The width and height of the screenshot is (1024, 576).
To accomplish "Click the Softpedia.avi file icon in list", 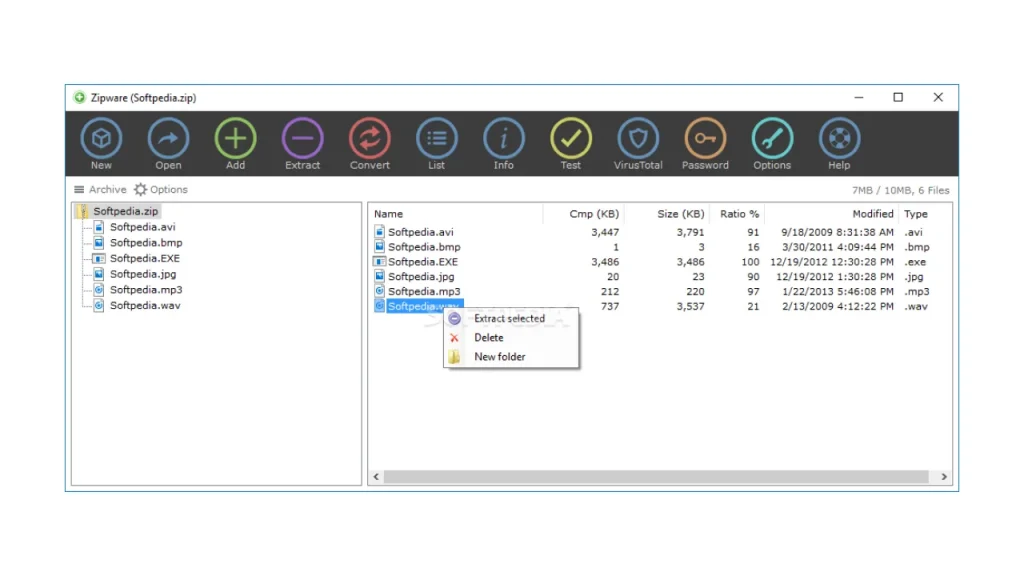I will click(x=379, y=231).
